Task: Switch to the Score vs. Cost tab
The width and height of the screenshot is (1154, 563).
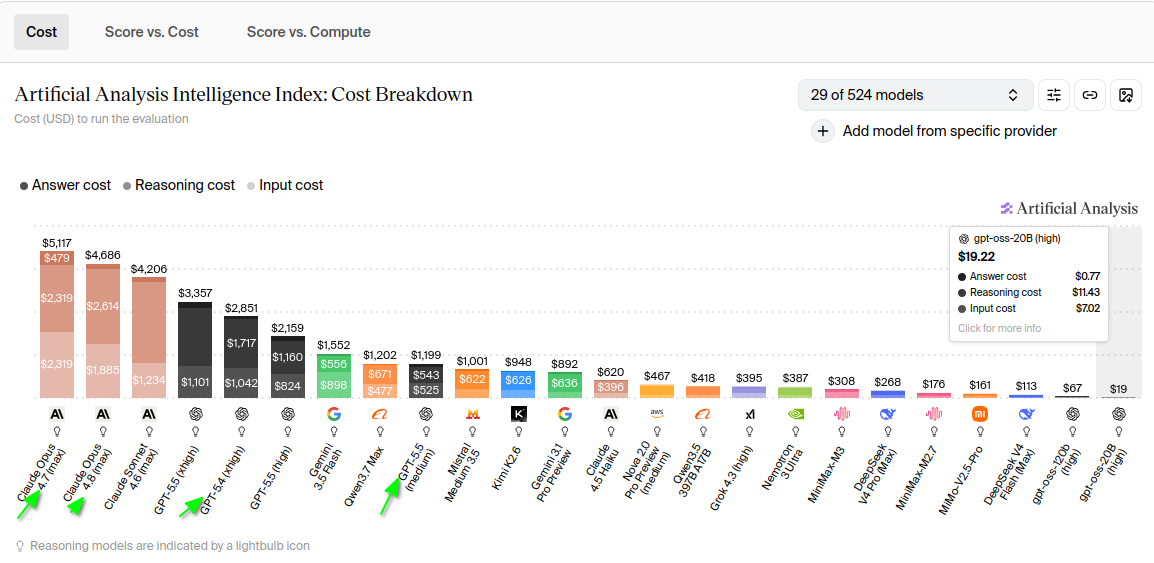Action: click(x=152, y=32)
